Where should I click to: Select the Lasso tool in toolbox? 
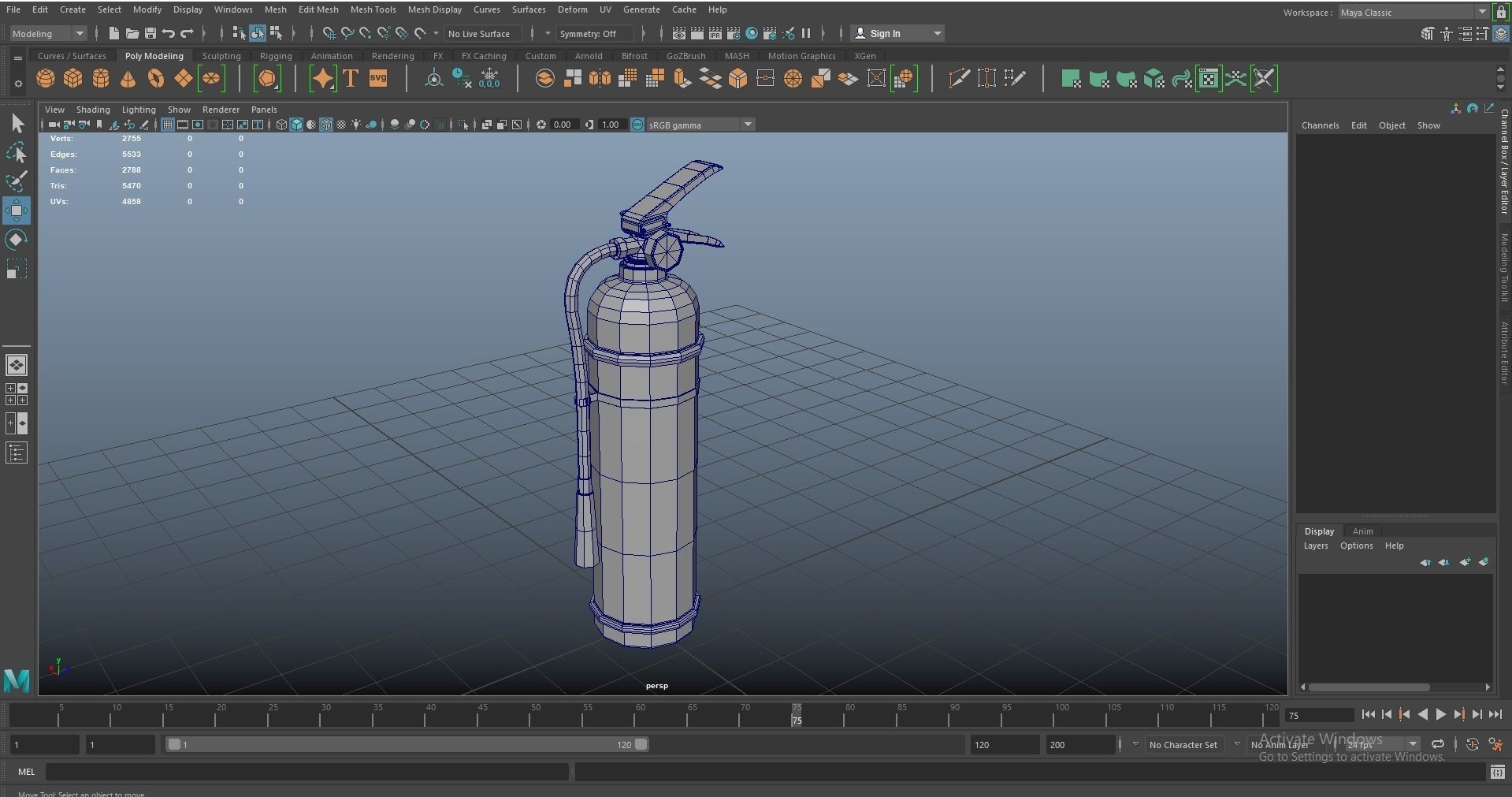(17, 152)
